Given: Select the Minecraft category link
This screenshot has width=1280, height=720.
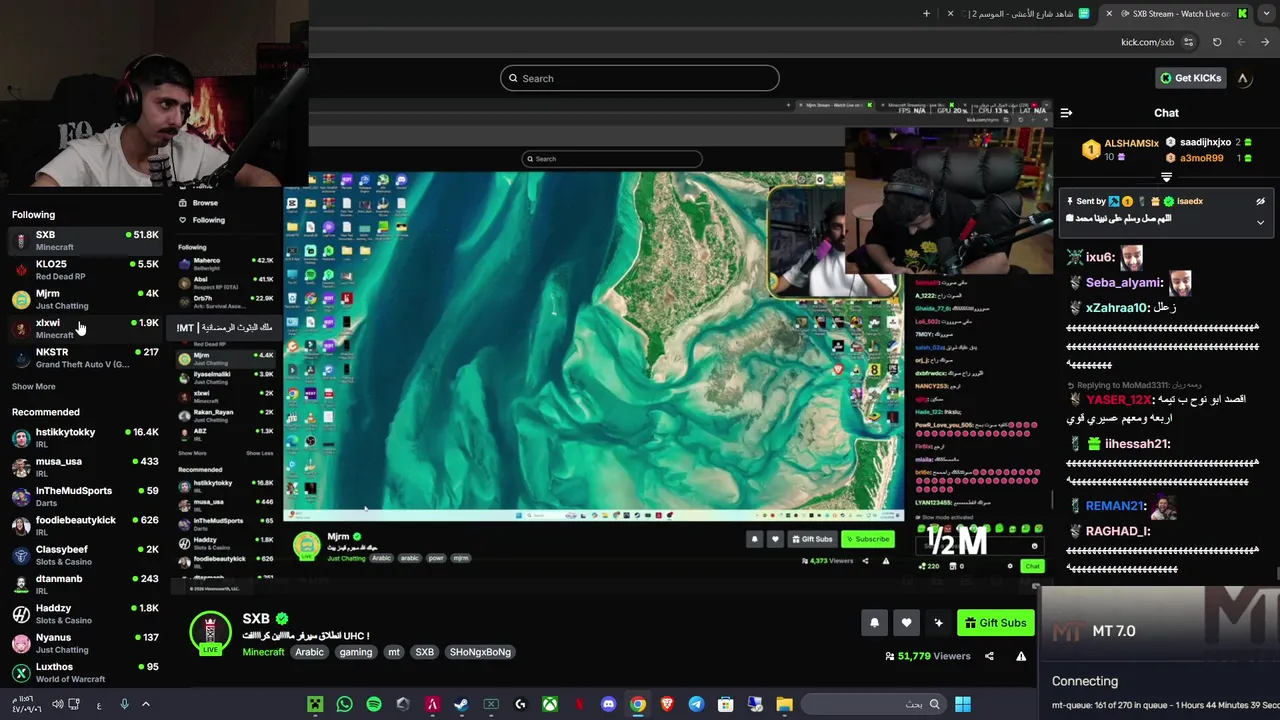Looking at the screenshot, I should (x=263, y=652).
